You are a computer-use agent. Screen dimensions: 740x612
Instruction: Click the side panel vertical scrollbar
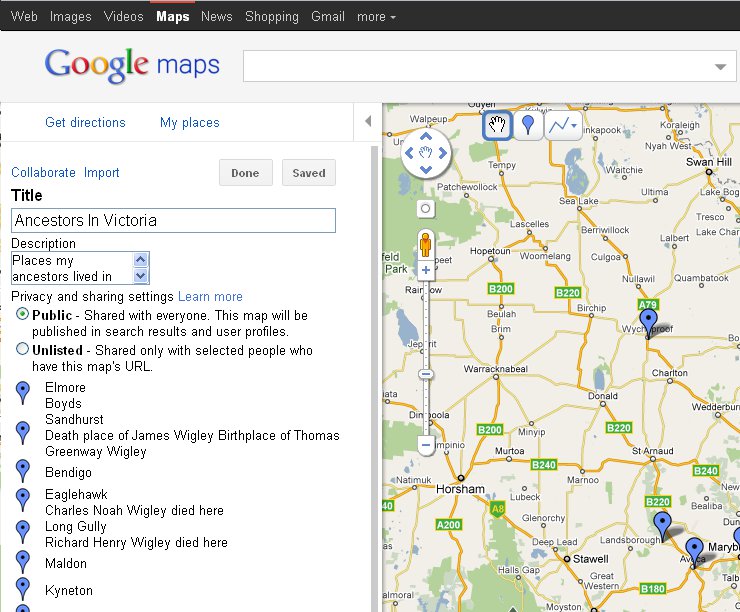click(x=375, y=377)
